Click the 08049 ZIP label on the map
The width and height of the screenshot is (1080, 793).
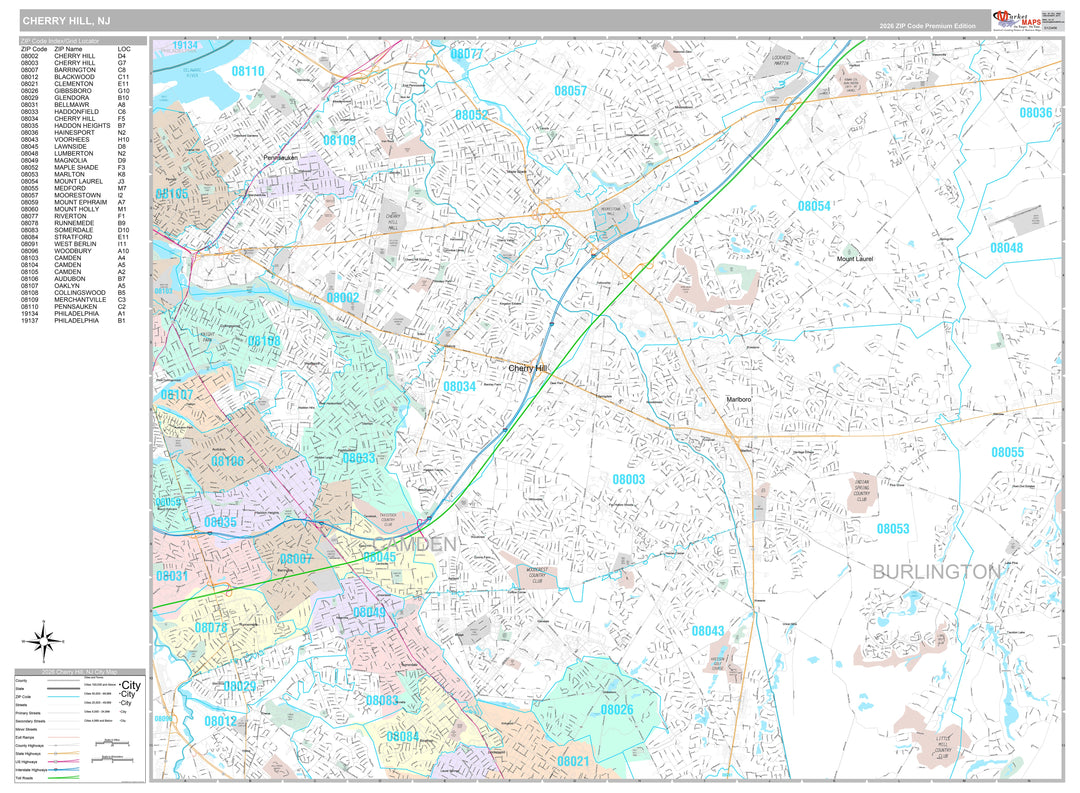click(x=369, y=612)
